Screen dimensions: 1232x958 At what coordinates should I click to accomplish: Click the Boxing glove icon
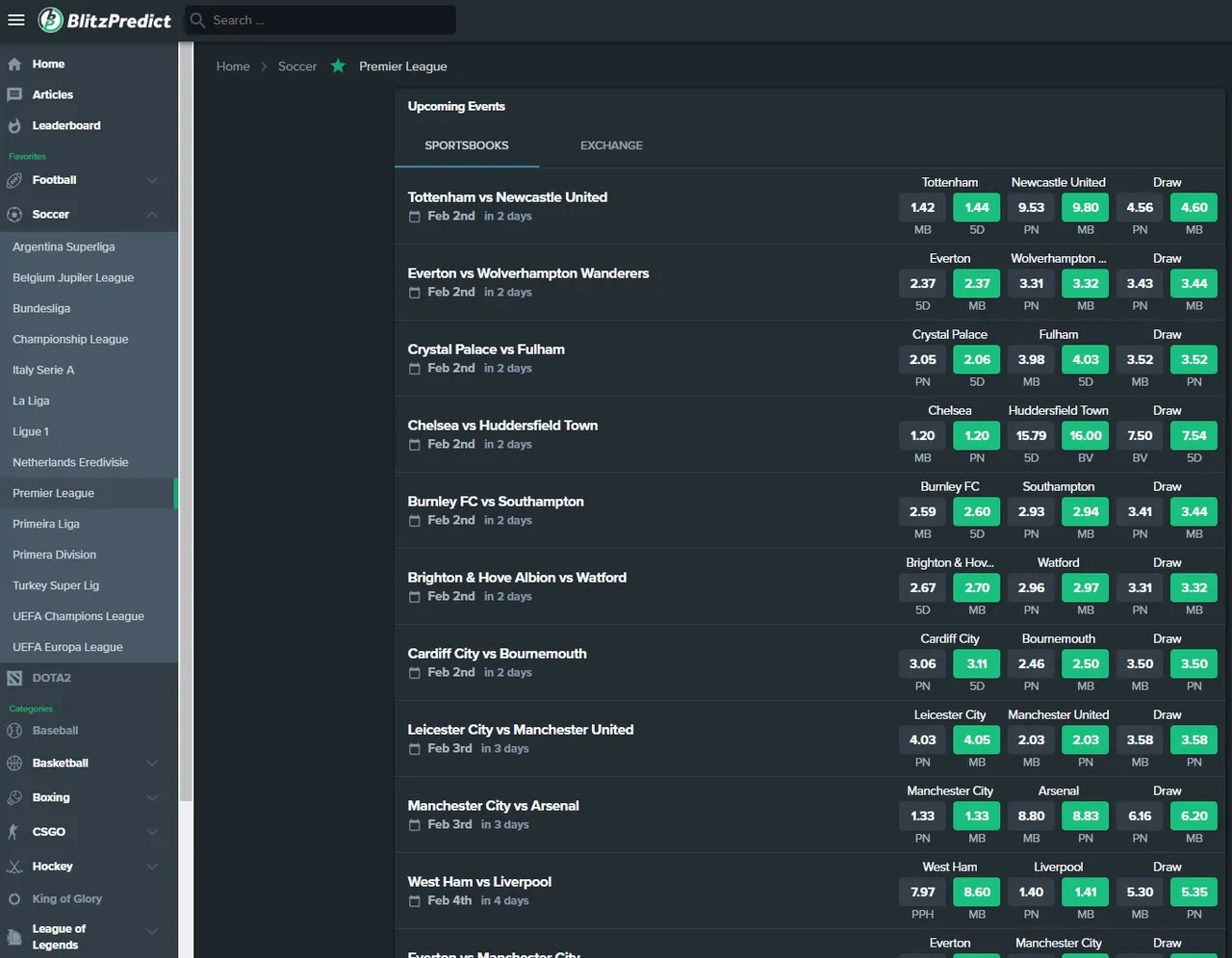pos(14,798)
